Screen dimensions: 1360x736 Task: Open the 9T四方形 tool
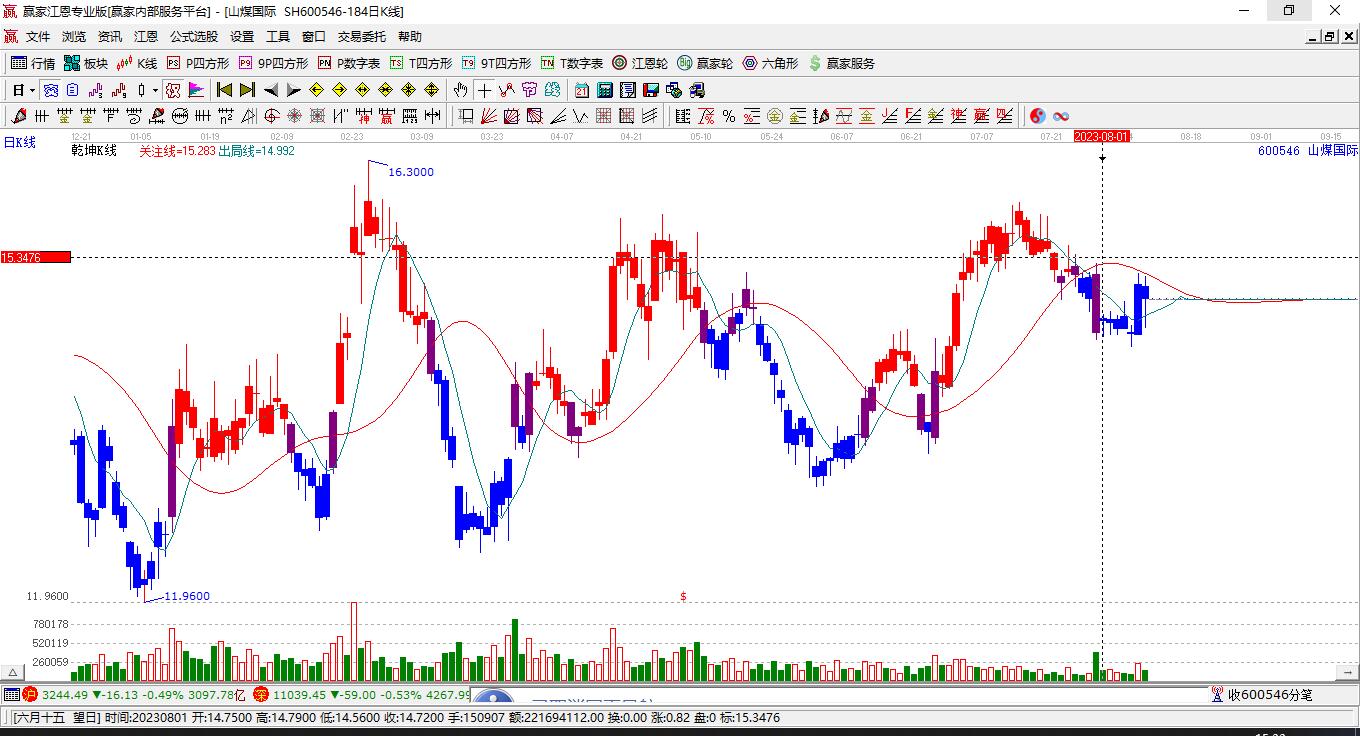(x=495, y=63)
